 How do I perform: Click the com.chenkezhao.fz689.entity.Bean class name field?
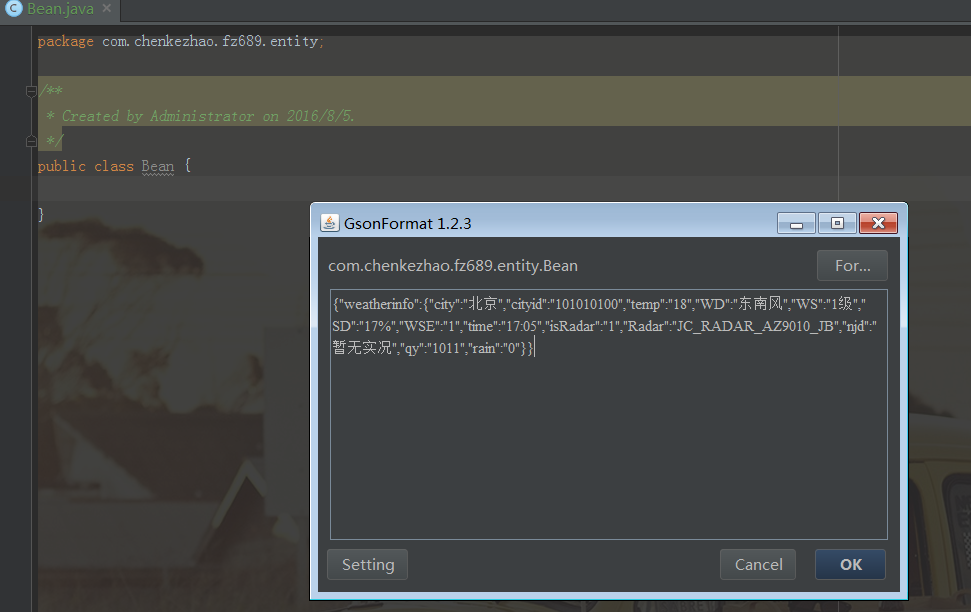tap(453, 266)
